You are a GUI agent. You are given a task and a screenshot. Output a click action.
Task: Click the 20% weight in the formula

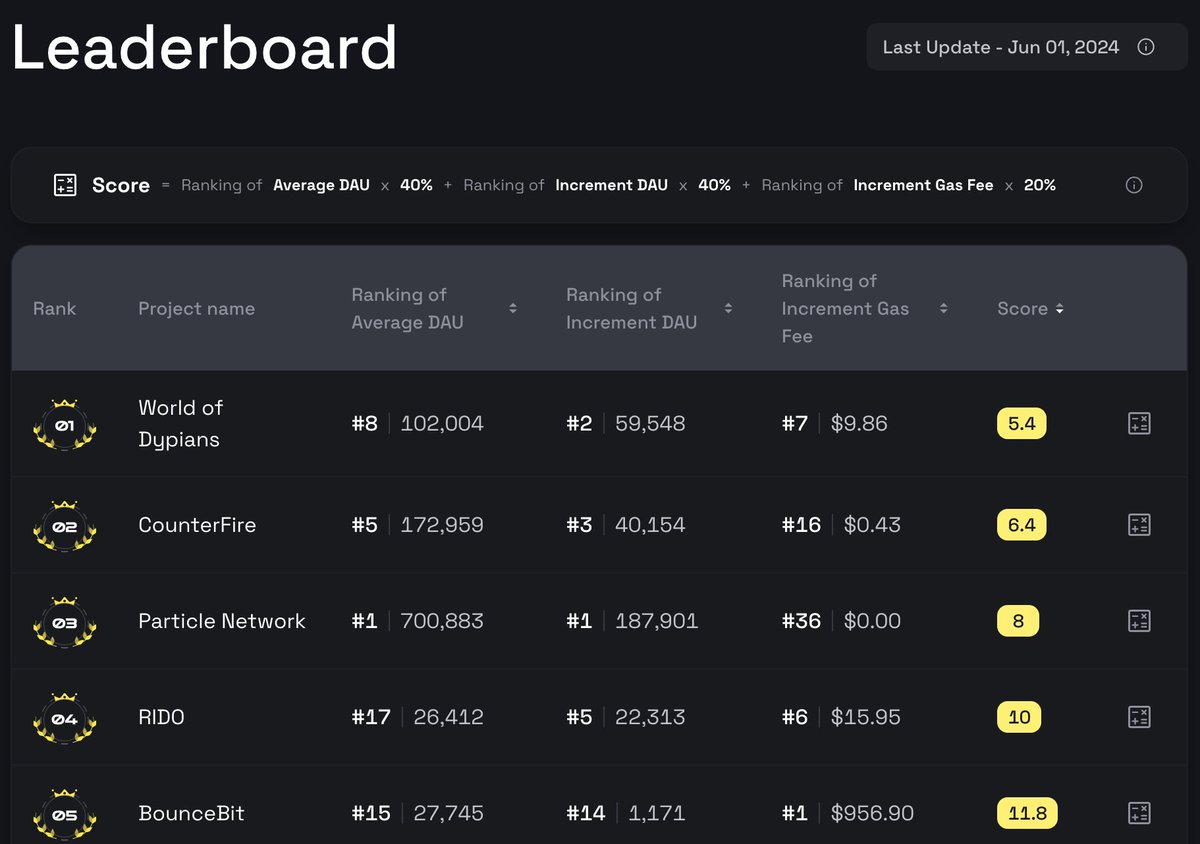[1040, 185]
